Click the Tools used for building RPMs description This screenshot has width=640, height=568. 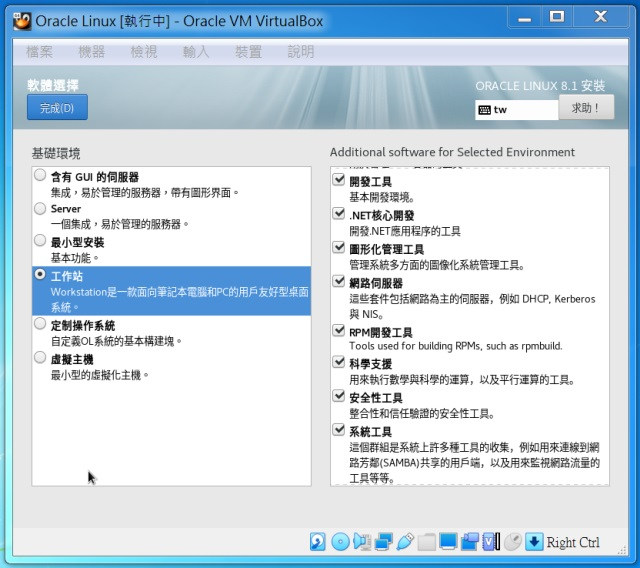point(456,346)
